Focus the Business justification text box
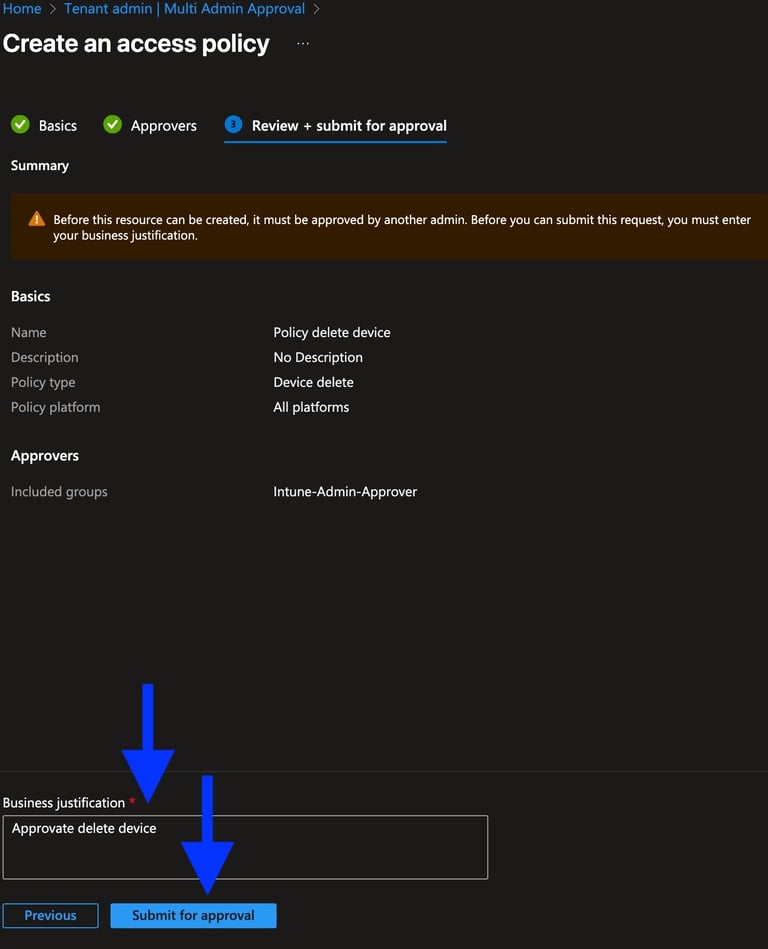768x949 pixels. (x=245, y=848)
